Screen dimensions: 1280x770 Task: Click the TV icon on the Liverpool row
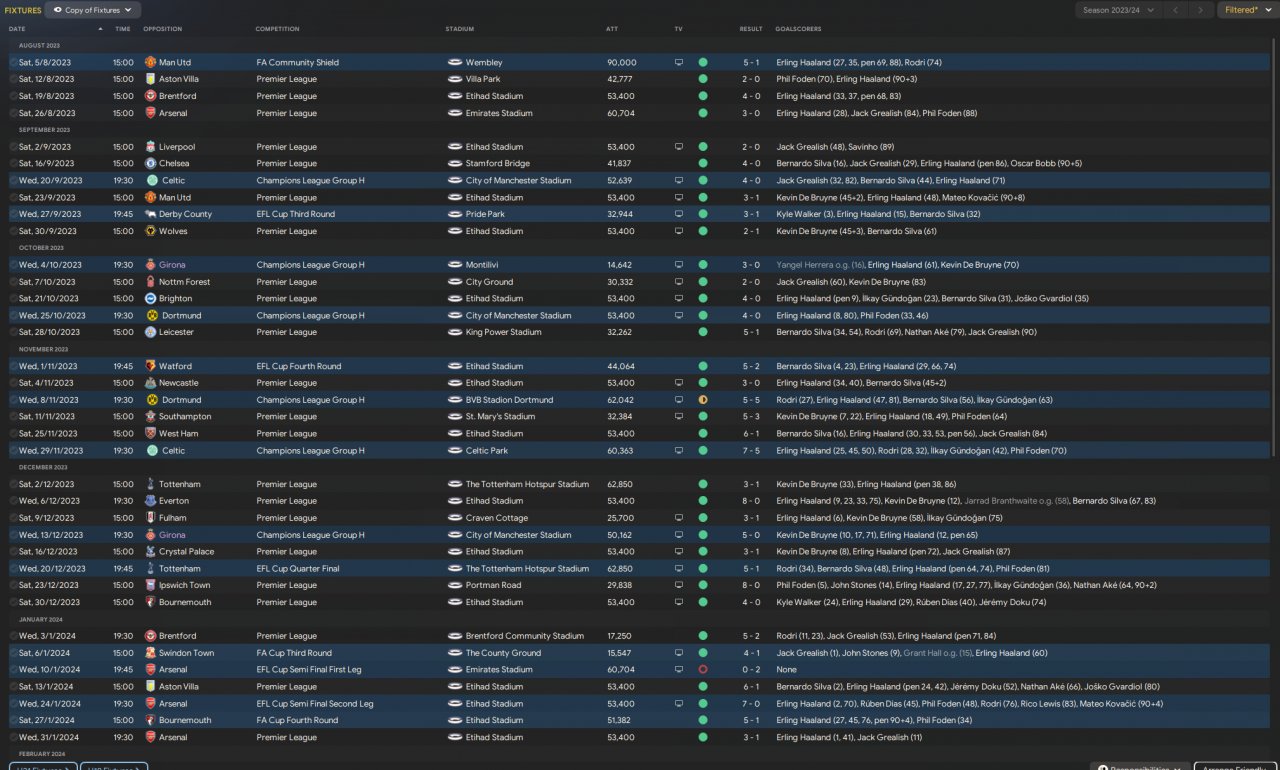679,146
